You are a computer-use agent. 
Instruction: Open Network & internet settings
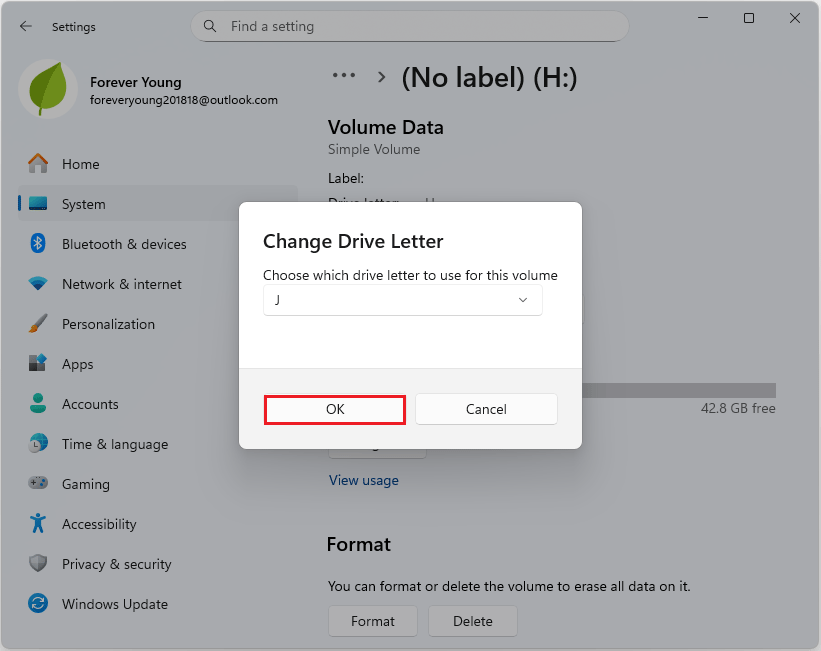click(122, 283)
